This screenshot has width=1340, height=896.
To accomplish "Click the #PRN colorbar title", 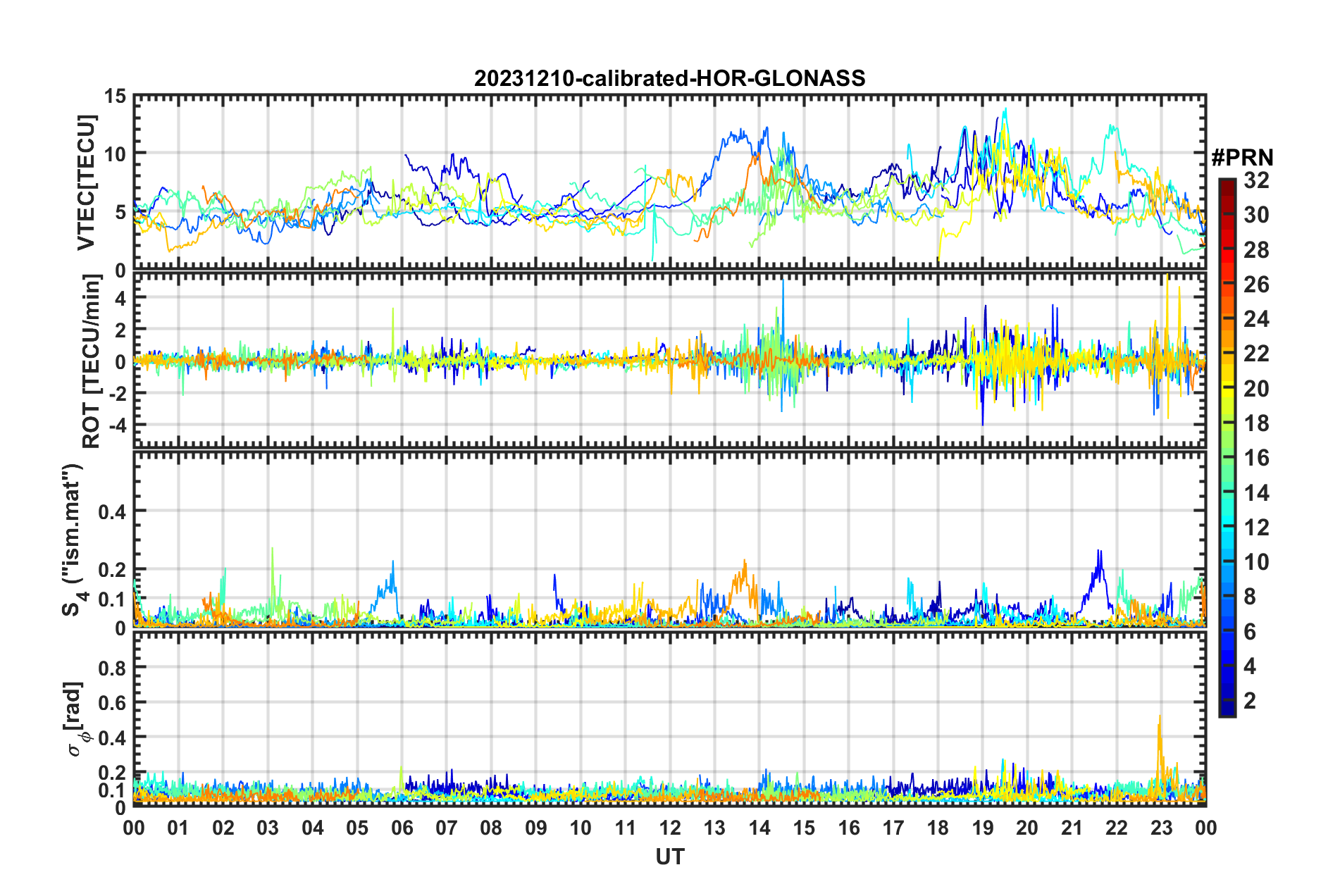I will [x=1242, y=158].
